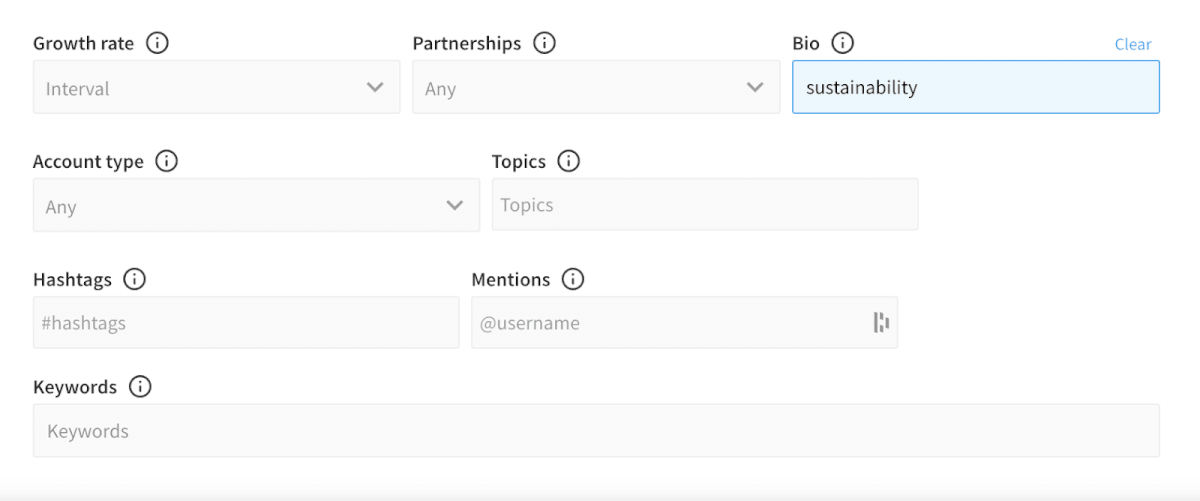This screenshot has height=501, width=1200.
Task: Focus the Keywords input field
Action: 596,431
